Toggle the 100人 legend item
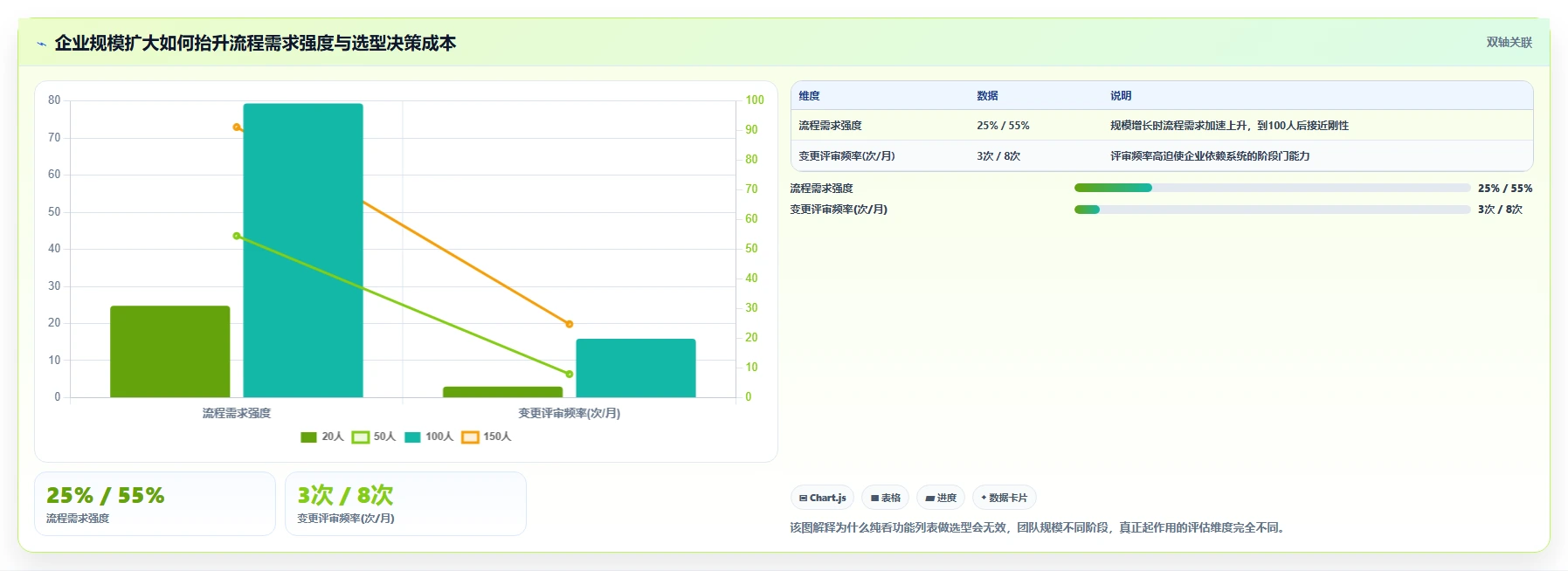1568x571 pixels. pos(429,437)
